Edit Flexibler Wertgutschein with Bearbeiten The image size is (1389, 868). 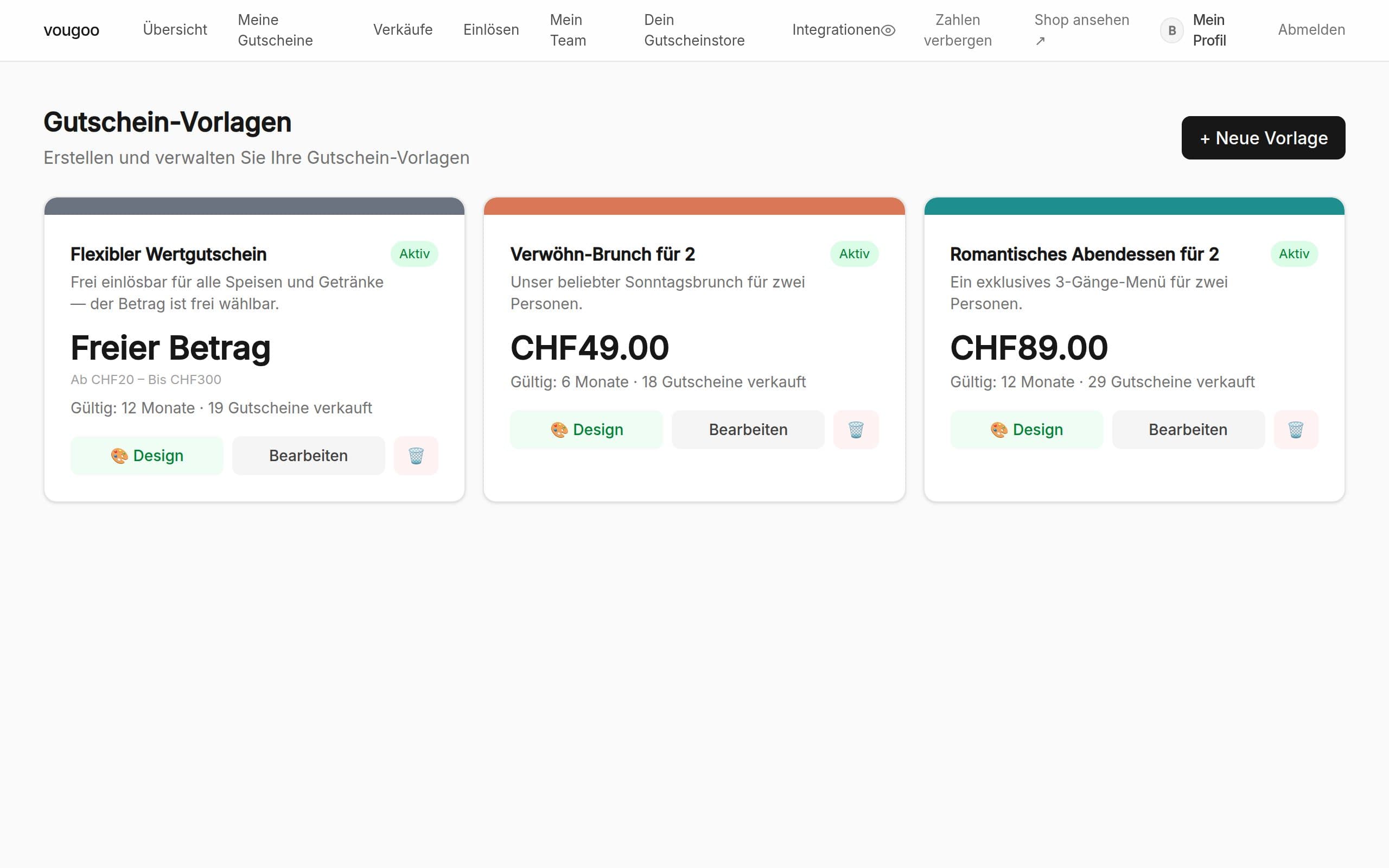[x=308, y=456]
